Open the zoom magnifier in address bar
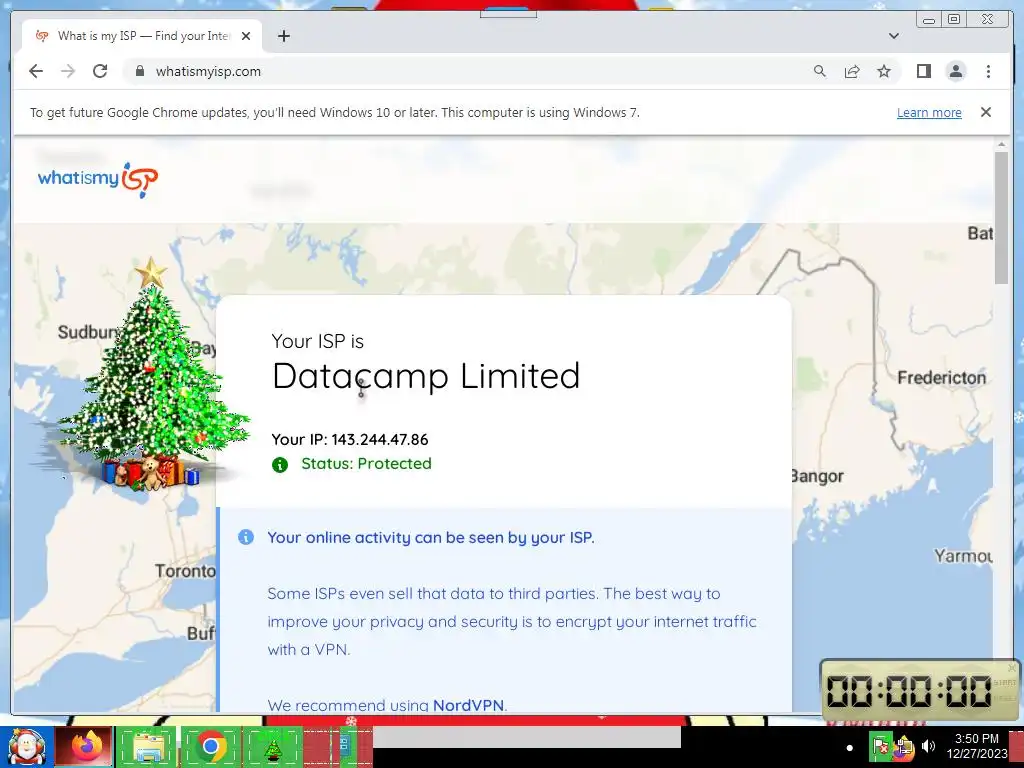The image size is (1024, 768). (x=820, y=71)
